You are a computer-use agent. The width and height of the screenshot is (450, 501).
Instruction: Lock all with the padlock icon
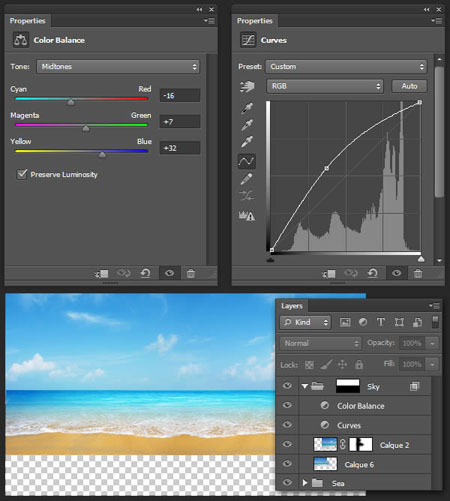pos(359,364)
